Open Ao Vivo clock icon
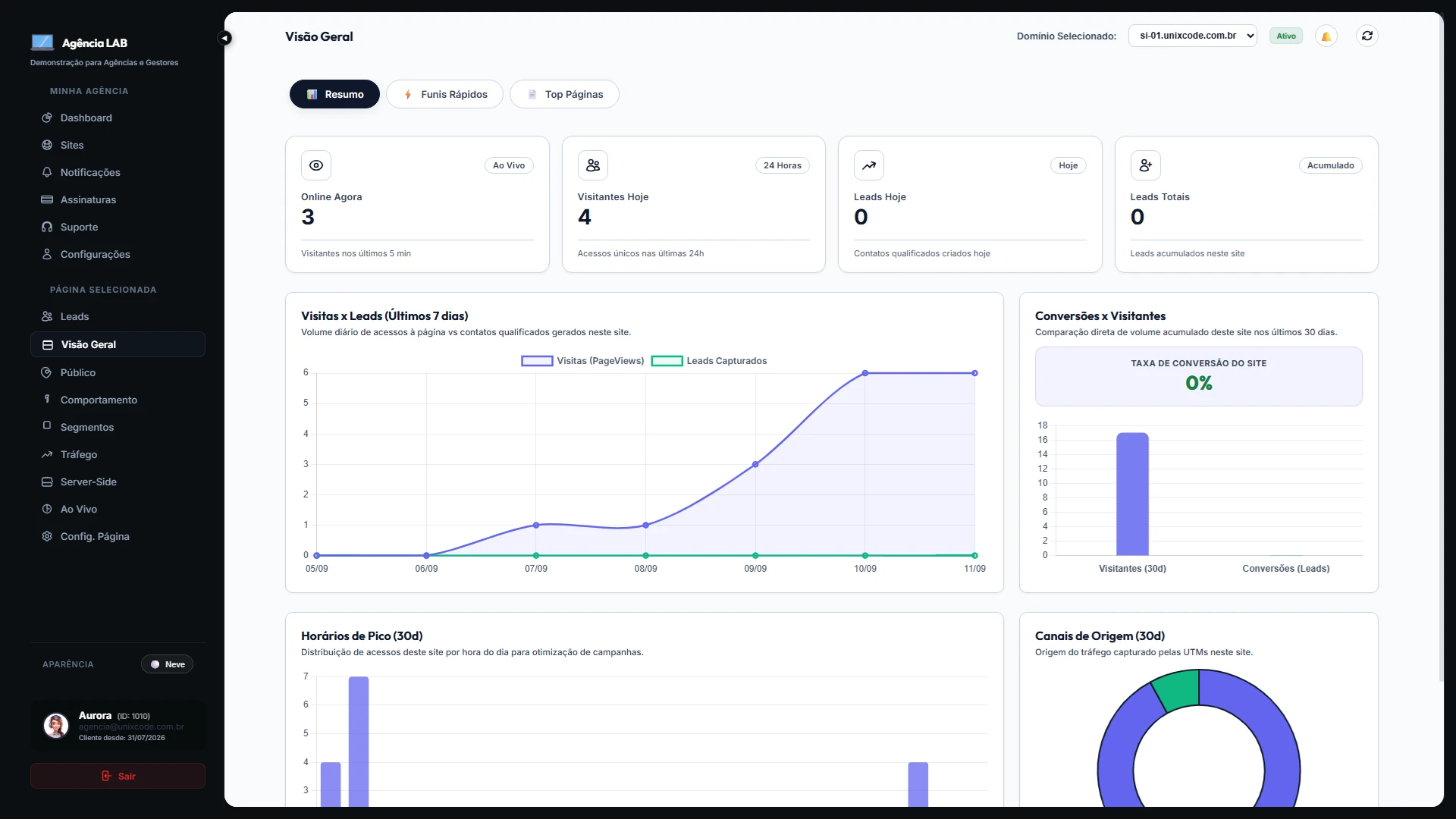This screenshot has height=819, width=1456. coord(47,509)
